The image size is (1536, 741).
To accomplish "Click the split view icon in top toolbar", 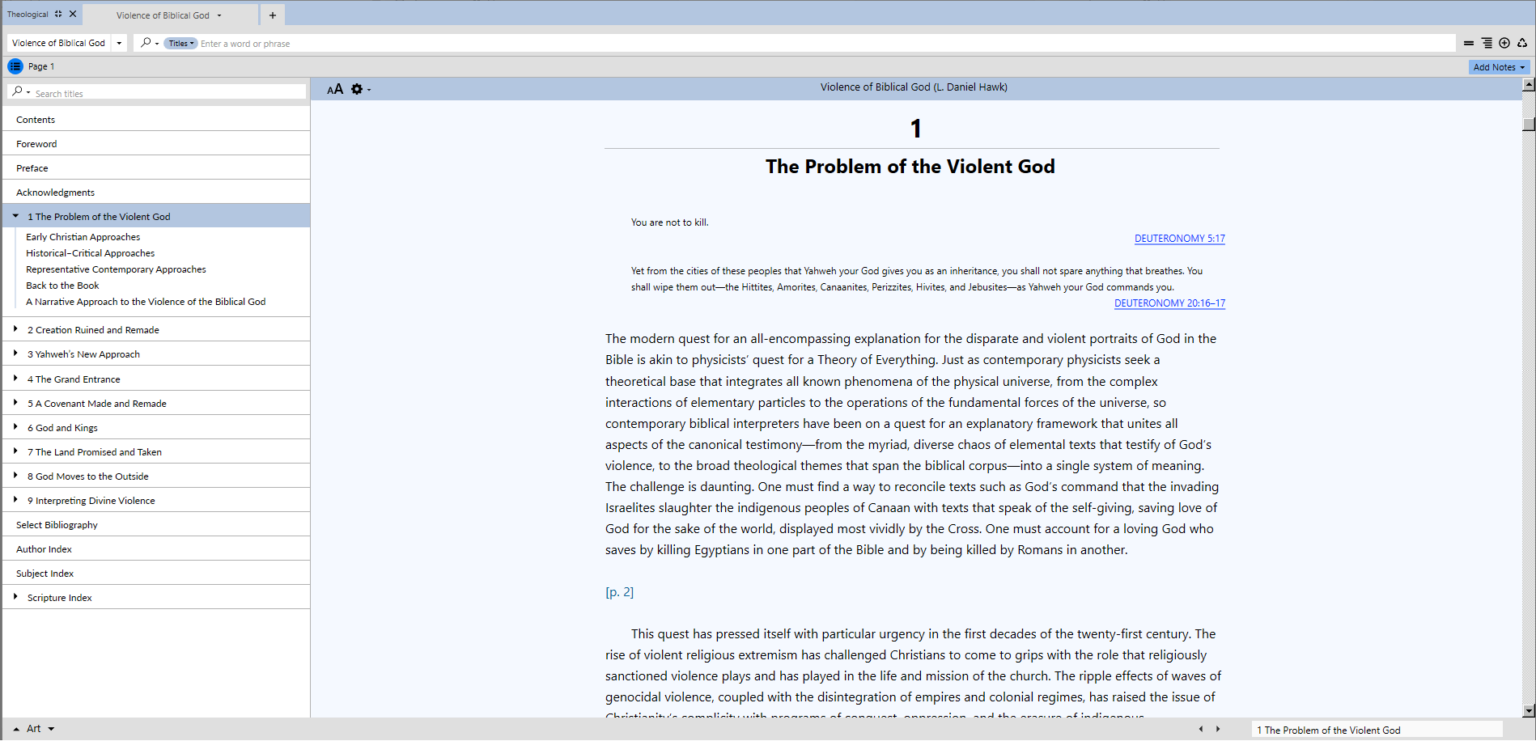I will (1468, 43).
